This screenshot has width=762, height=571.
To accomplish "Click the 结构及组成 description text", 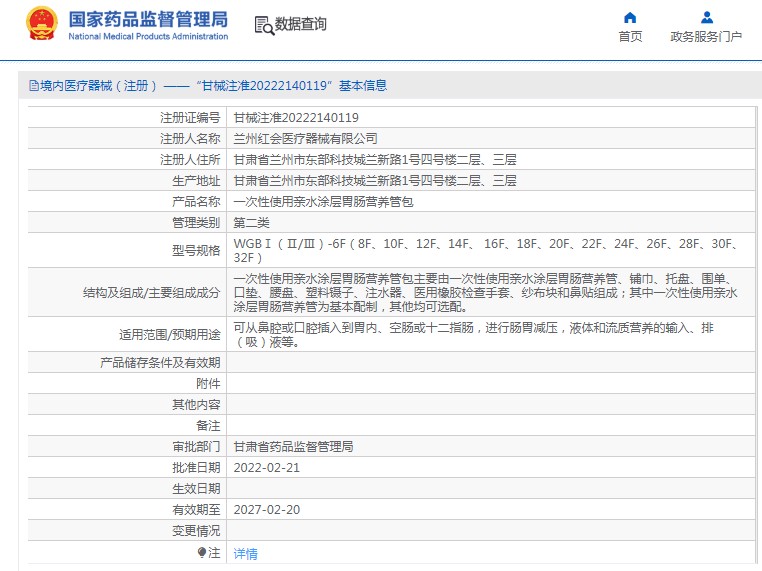I will (x=486, y=293).
